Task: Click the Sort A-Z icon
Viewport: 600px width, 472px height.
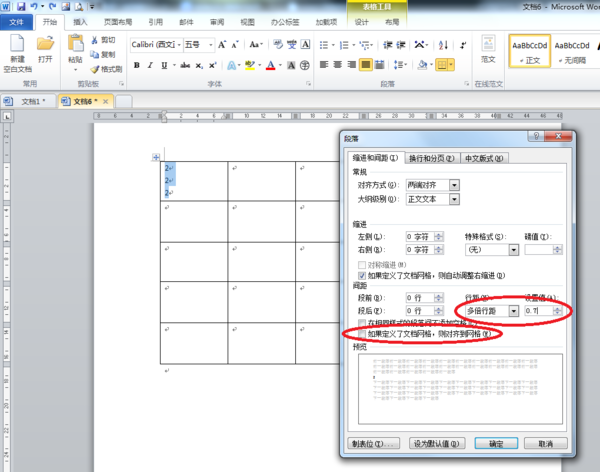Action: tap(443, 45)
